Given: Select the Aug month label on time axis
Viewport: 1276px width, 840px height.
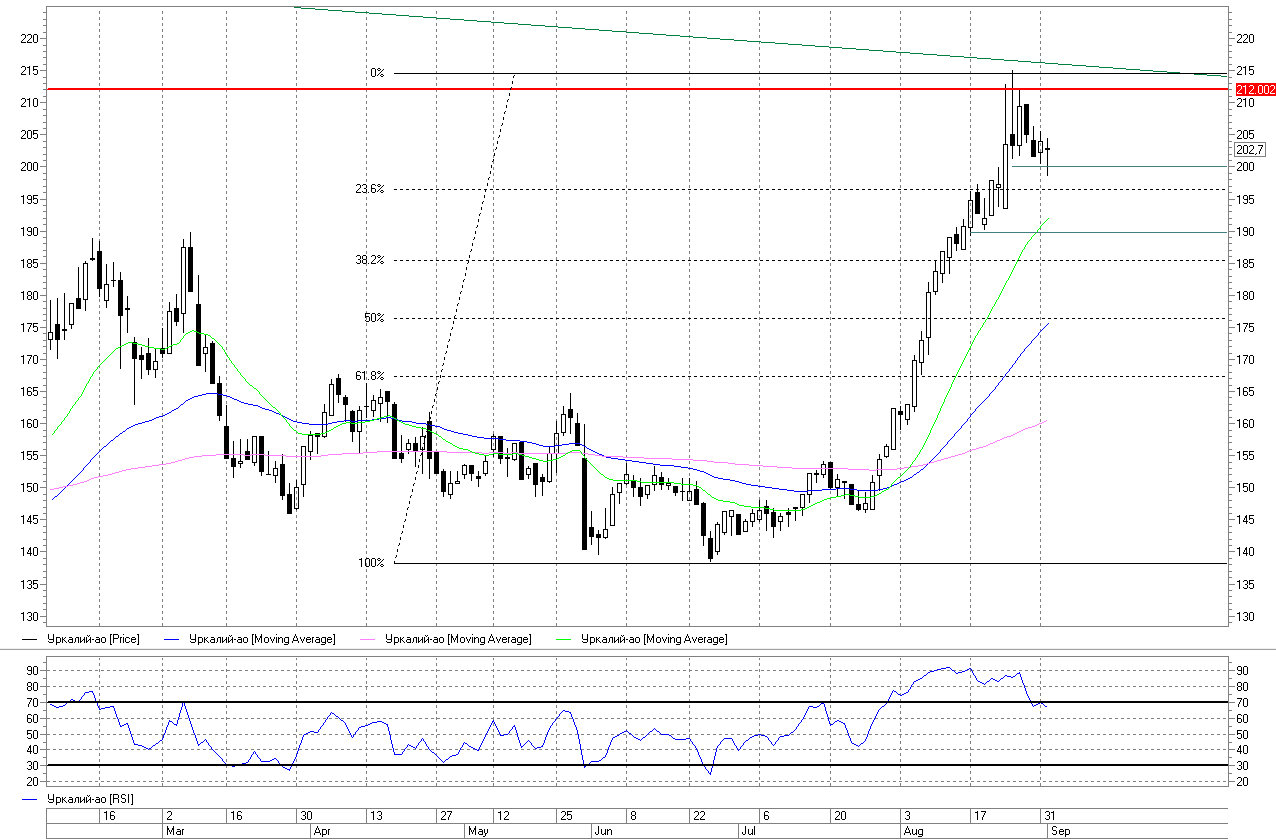Looking at the screenshot, I should (913, 831).
